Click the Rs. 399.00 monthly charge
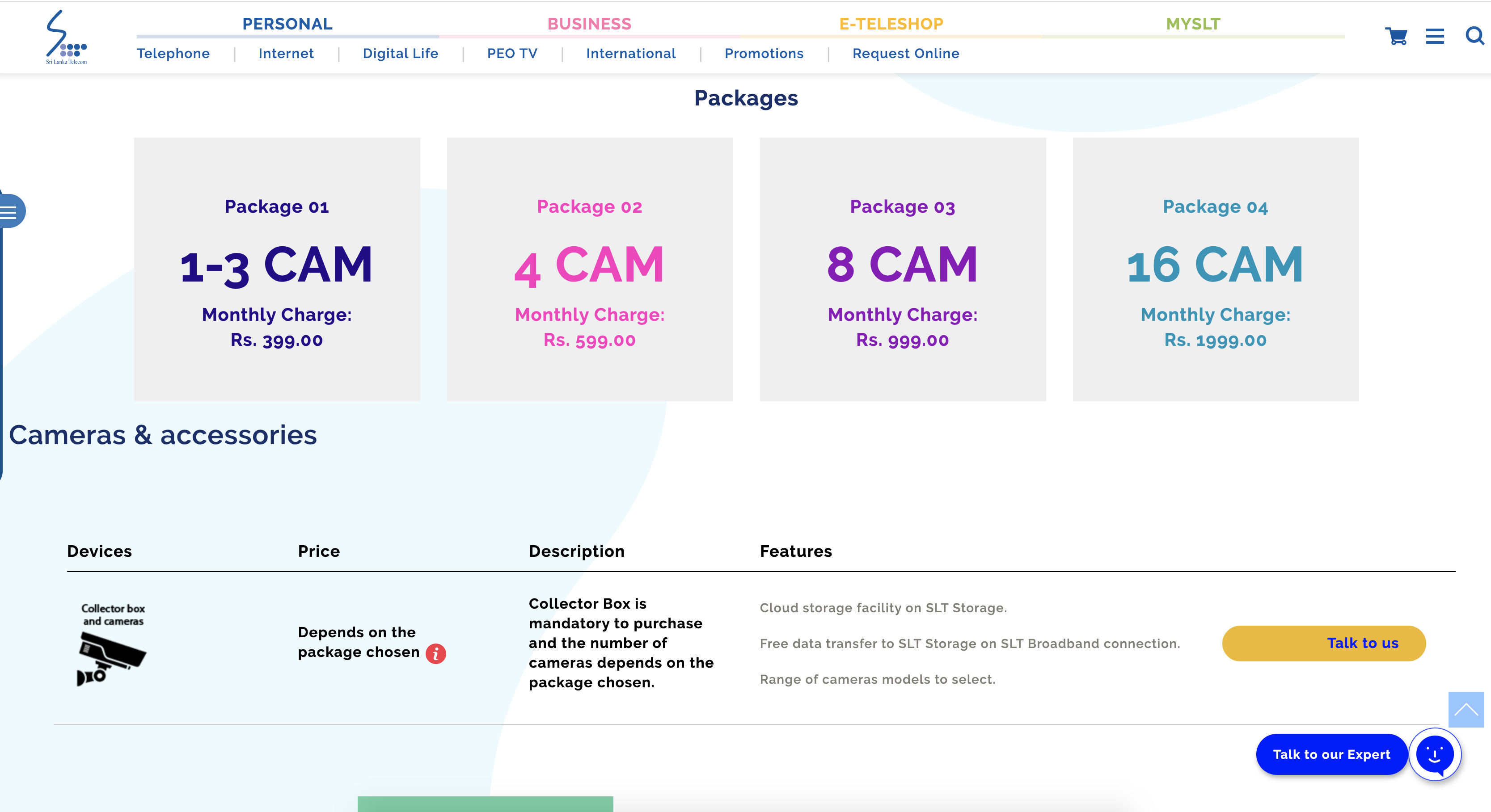The image size is (1491, 812). (277, 340)
